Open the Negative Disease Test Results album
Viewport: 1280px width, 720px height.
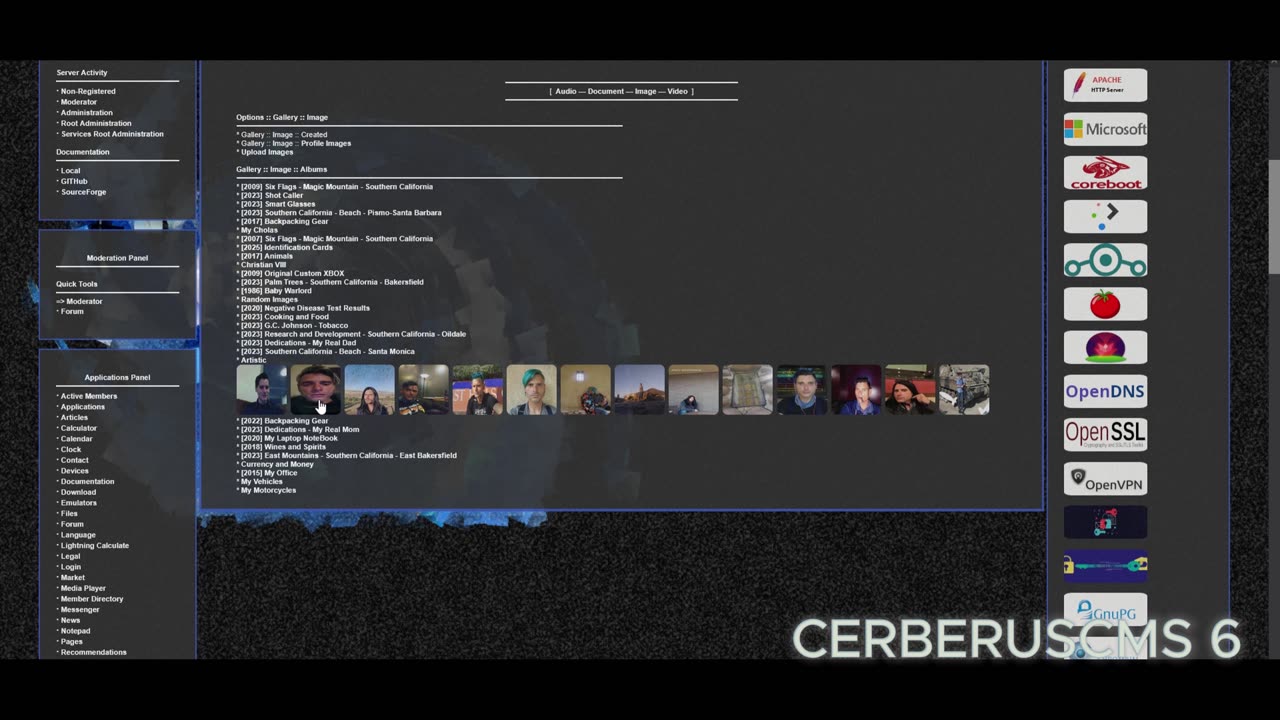(x=305, y=308)
